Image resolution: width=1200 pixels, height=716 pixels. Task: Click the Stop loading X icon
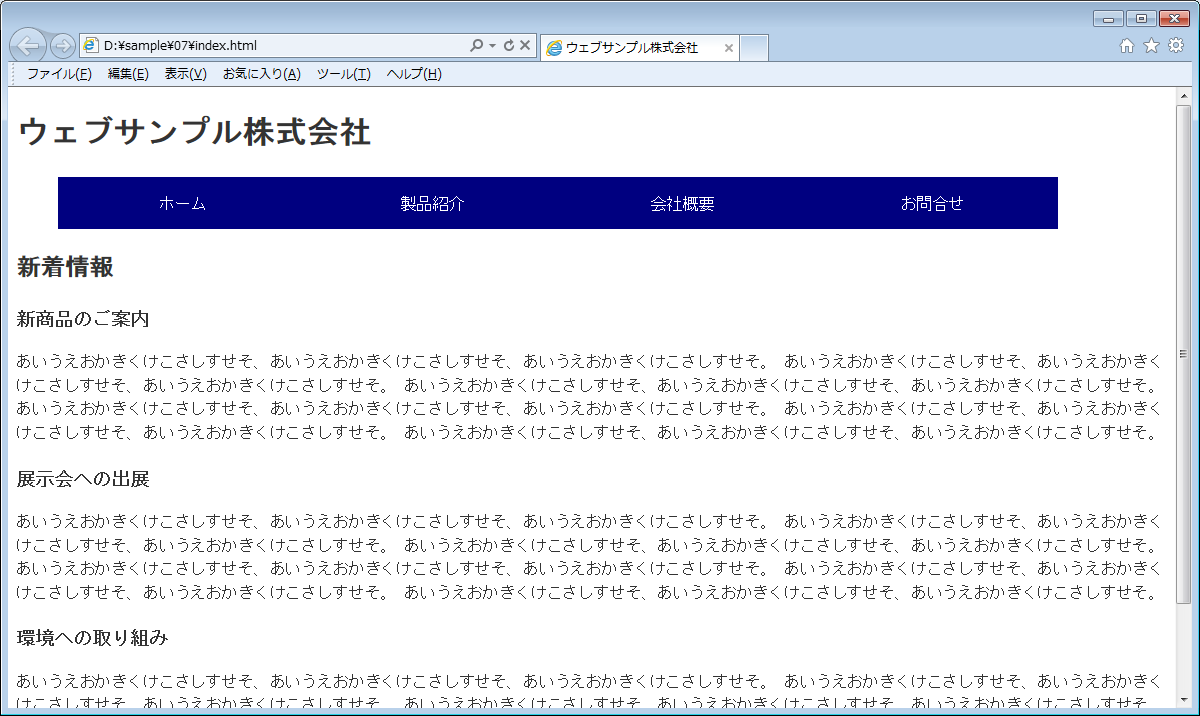point(525,46)
